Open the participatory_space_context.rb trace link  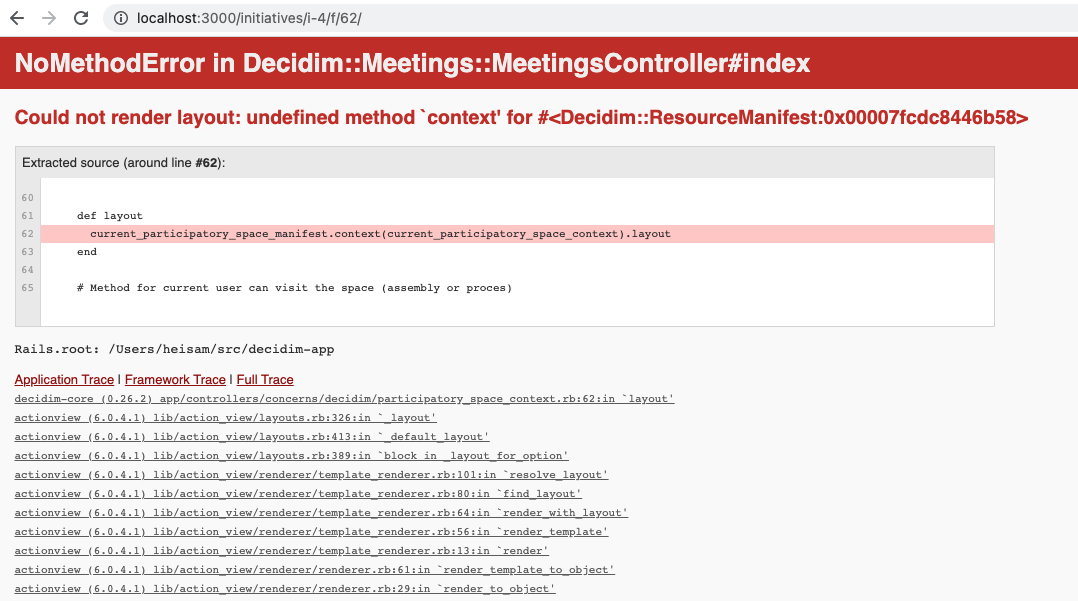pos(344,398)
